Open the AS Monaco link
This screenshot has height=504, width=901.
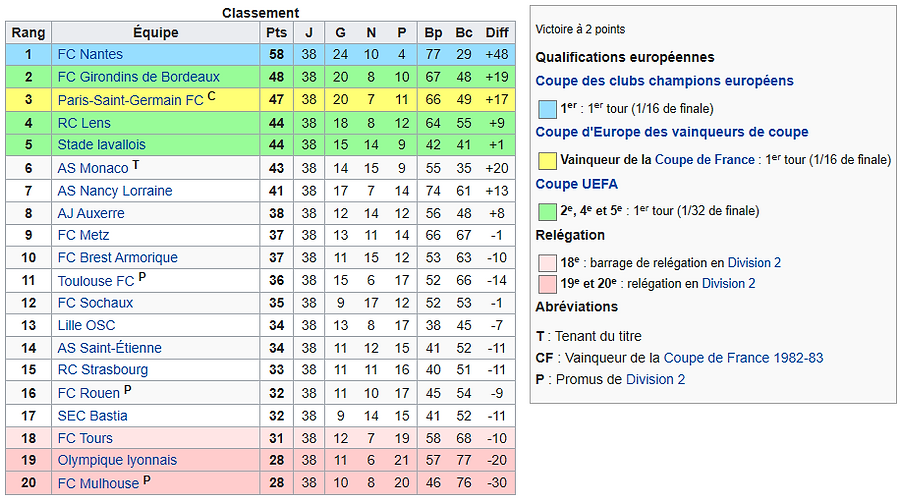[93, 168]
